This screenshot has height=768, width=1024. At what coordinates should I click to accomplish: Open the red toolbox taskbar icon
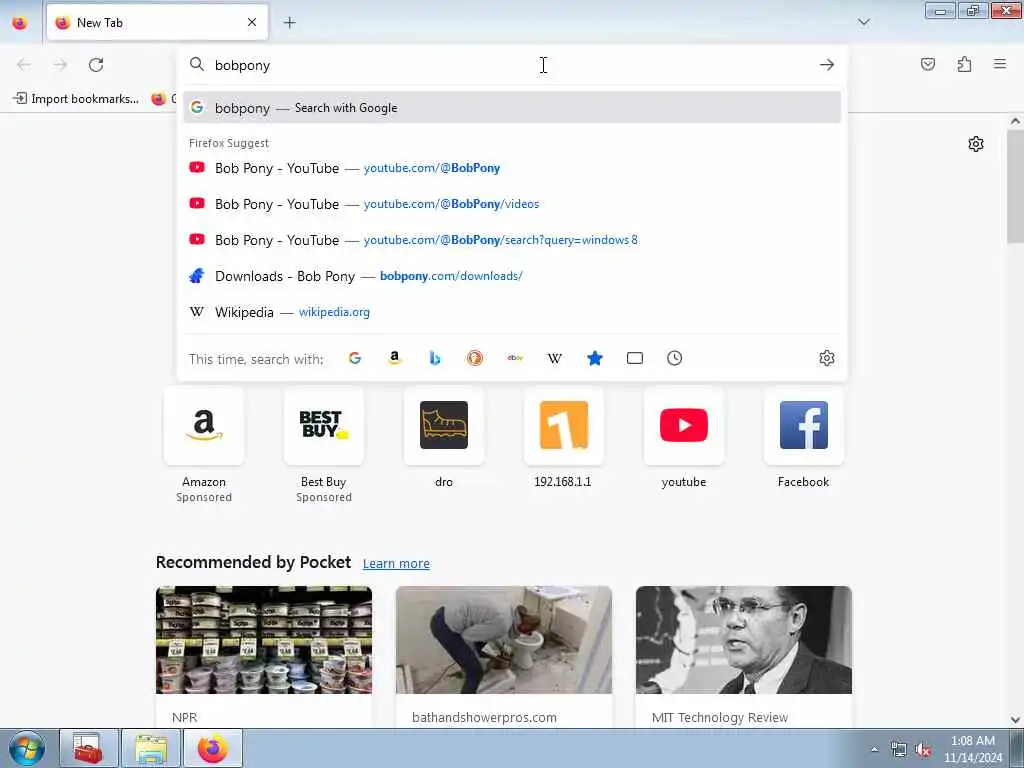coord(89,748)
